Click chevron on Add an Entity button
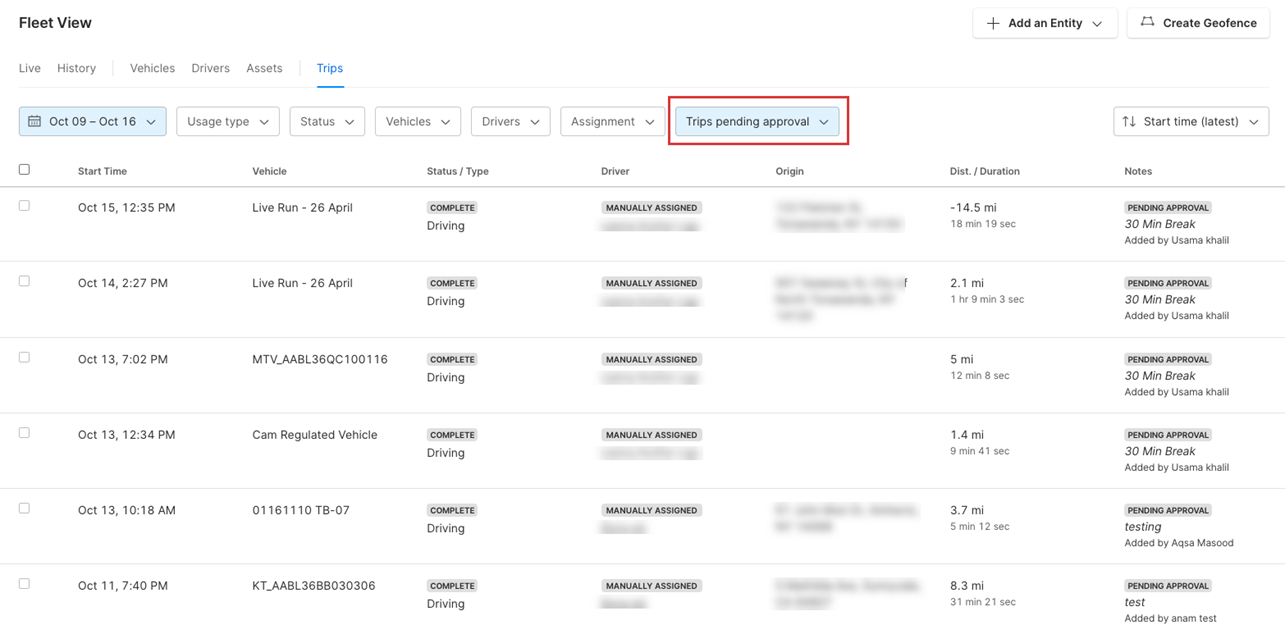Viewport: 1285px width, 634px height. pyautogui.click(x=1098, y=24)
